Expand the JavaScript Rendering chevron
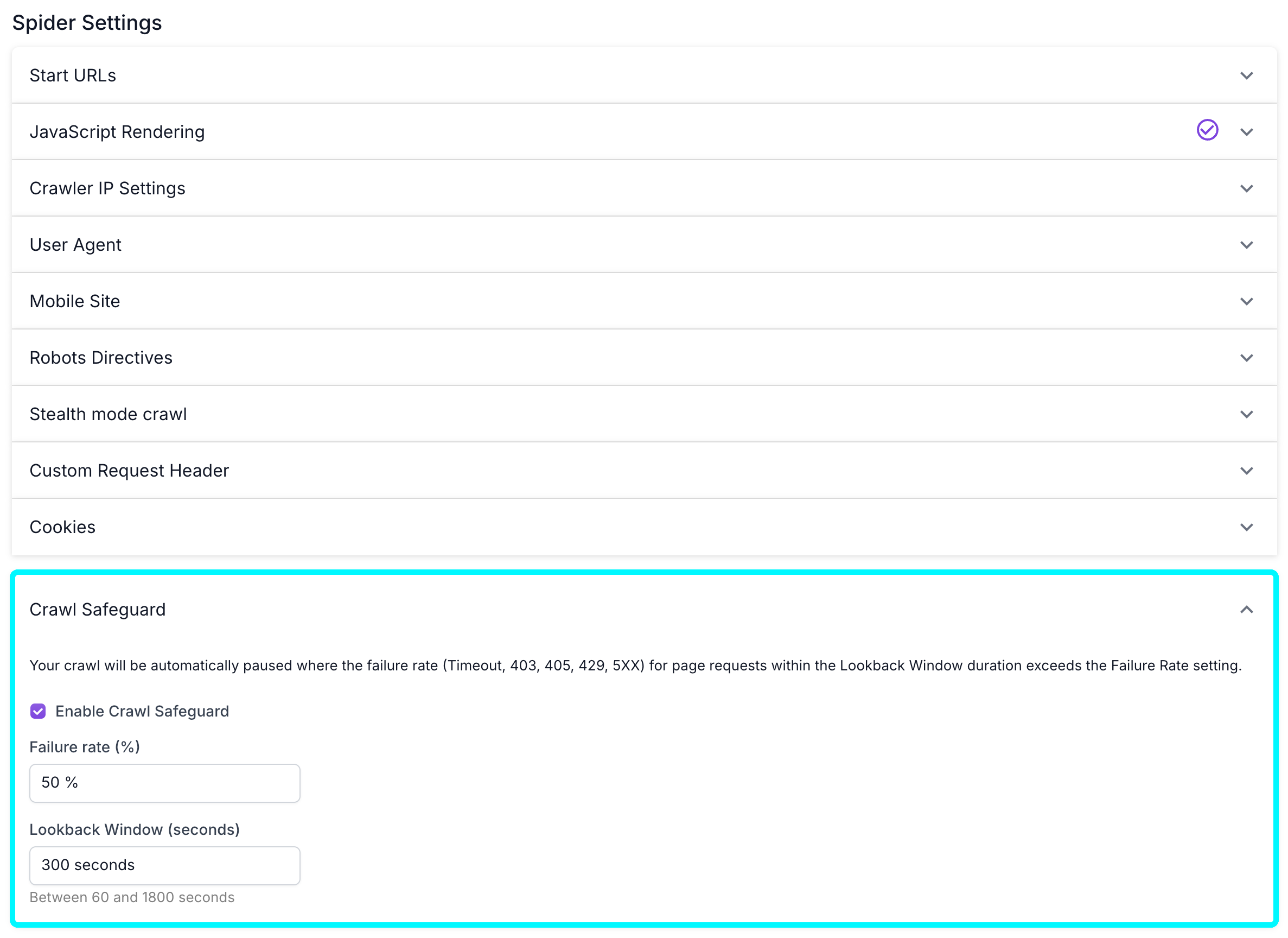Viewport: 1288px width, 938px height. 1247,132
